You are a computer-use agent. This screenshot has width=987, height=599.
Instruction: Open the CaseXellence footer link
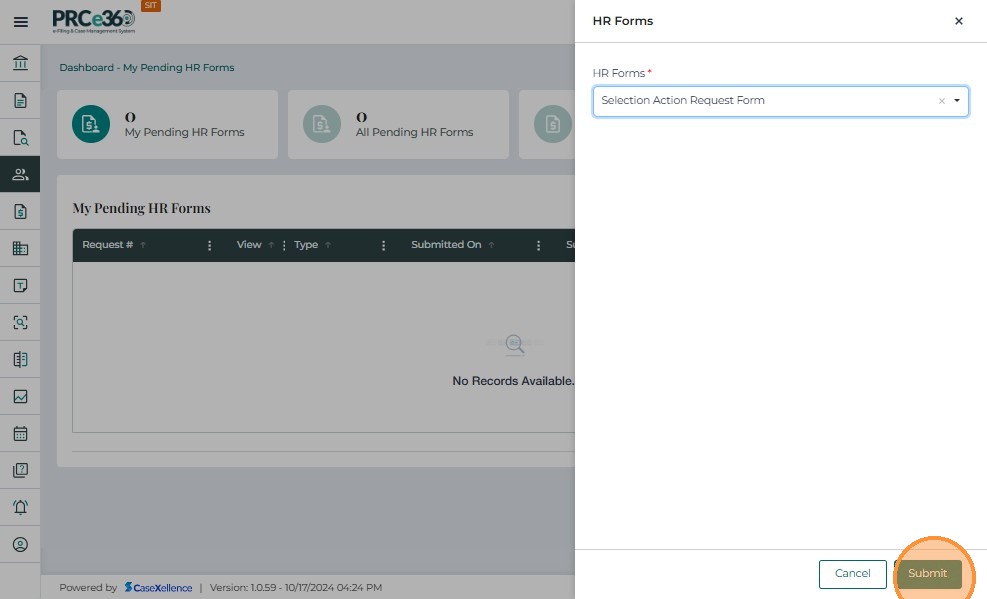pos(159,588)
